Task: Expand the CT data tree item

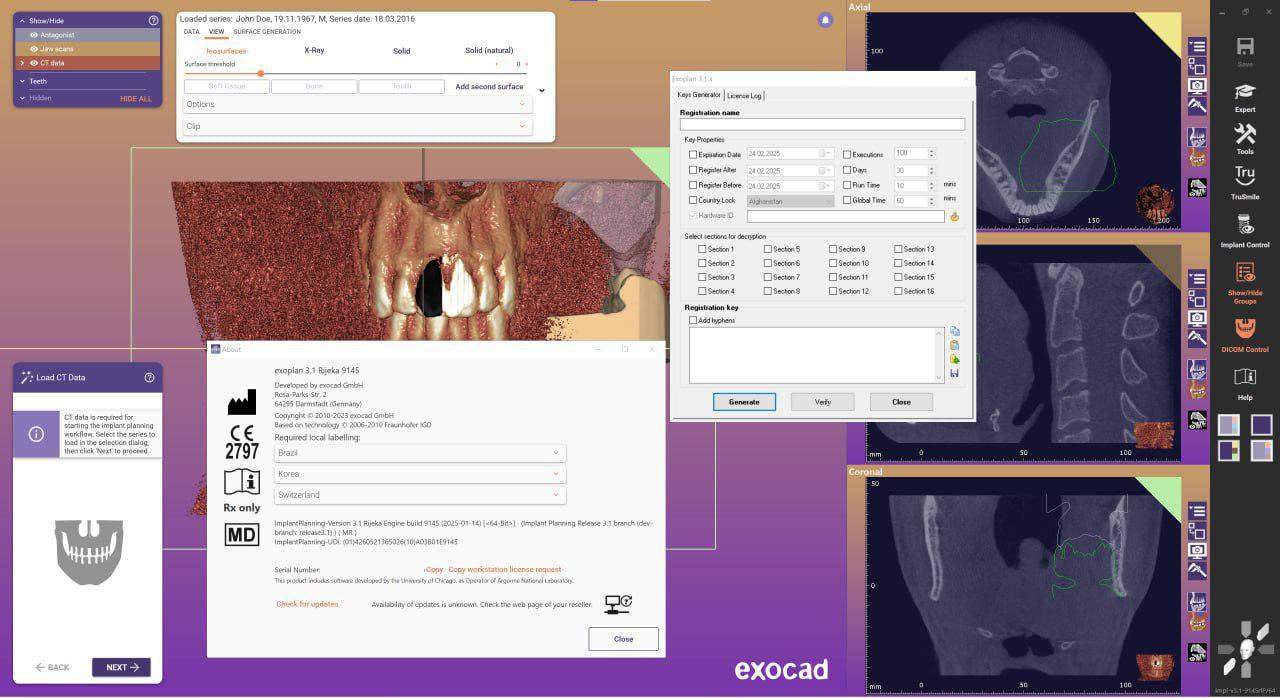Action: point(22,63)
